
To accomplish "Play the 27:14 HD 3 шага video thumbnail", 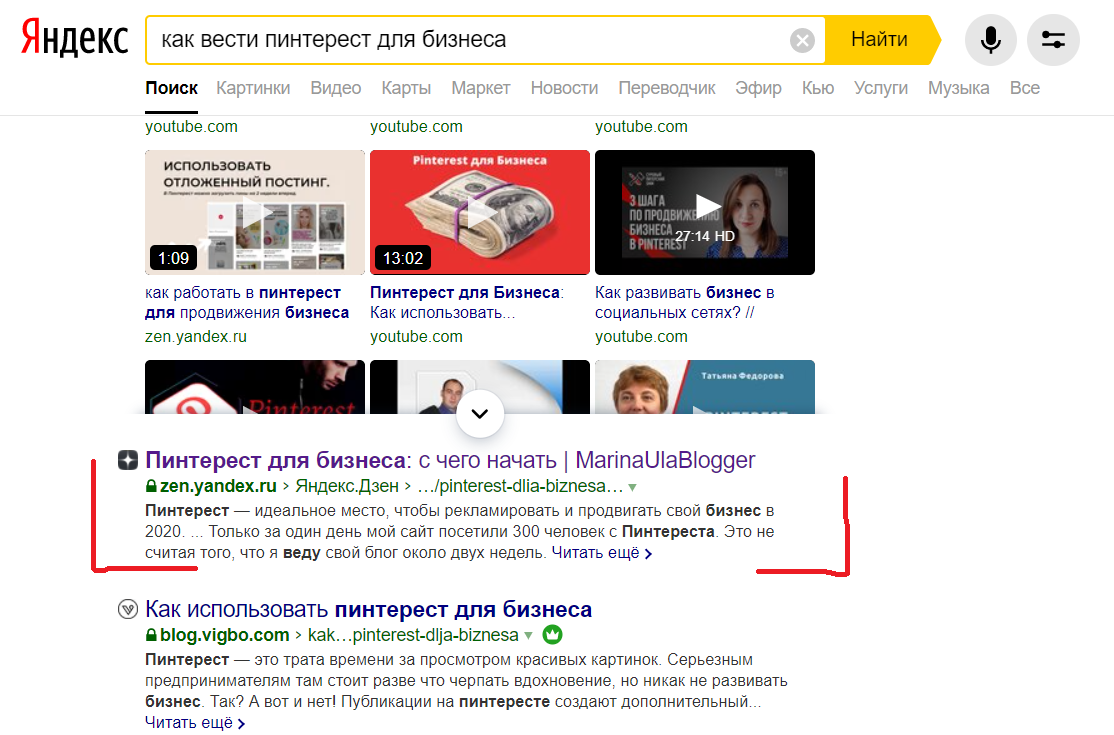I will pyautogui.click(x=705, y=212).
